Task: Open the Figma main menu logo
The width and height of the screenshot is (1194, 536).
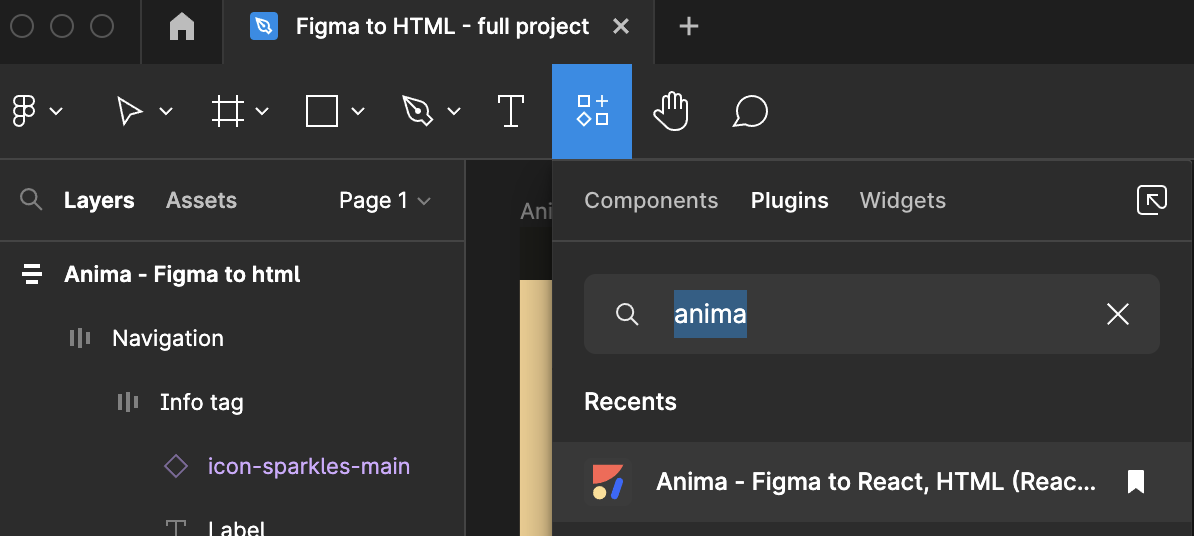Action: pyautogui.click(x=25, y=111)
